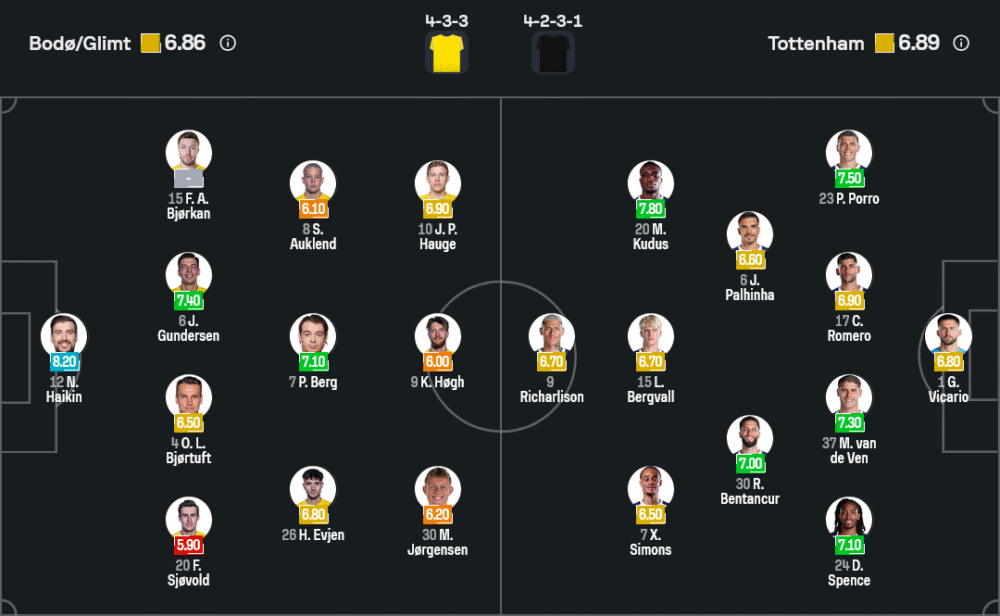1000x616 pixels.
Task: Click K. Høgh's 6.00 rating badge
Action: 438,362
